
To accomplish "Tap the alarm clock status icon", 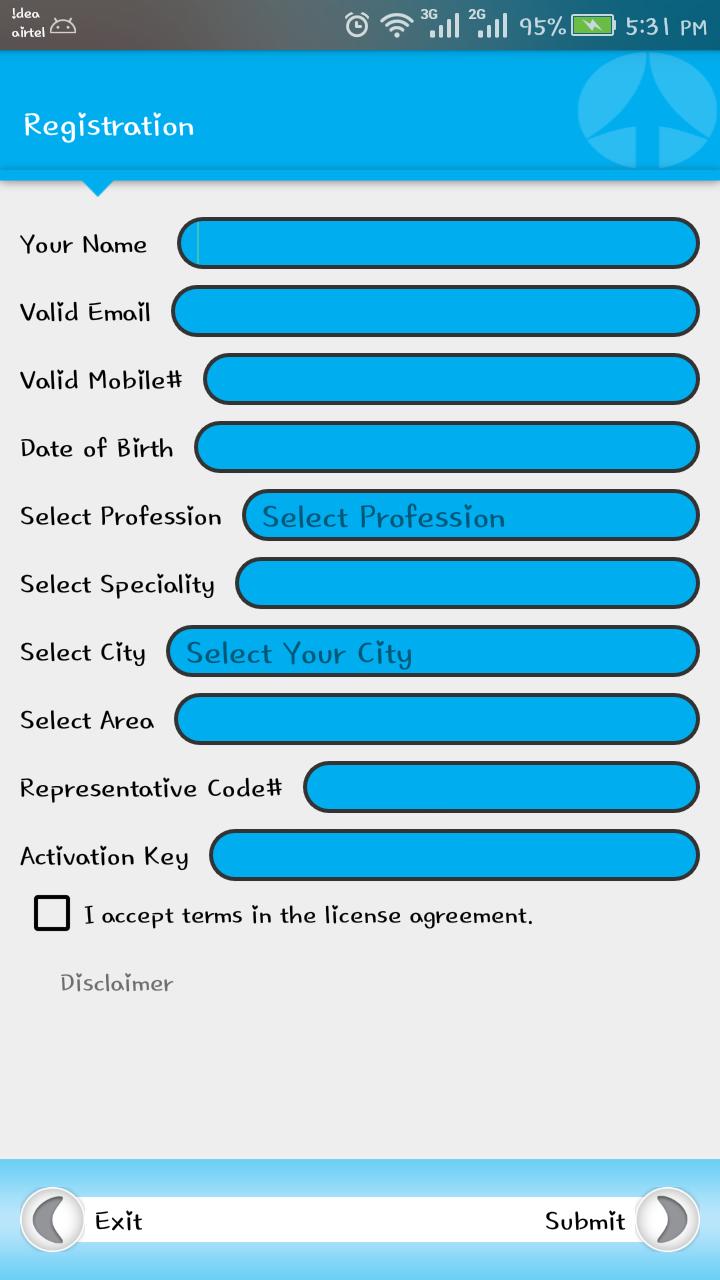I will pos(357,26).
